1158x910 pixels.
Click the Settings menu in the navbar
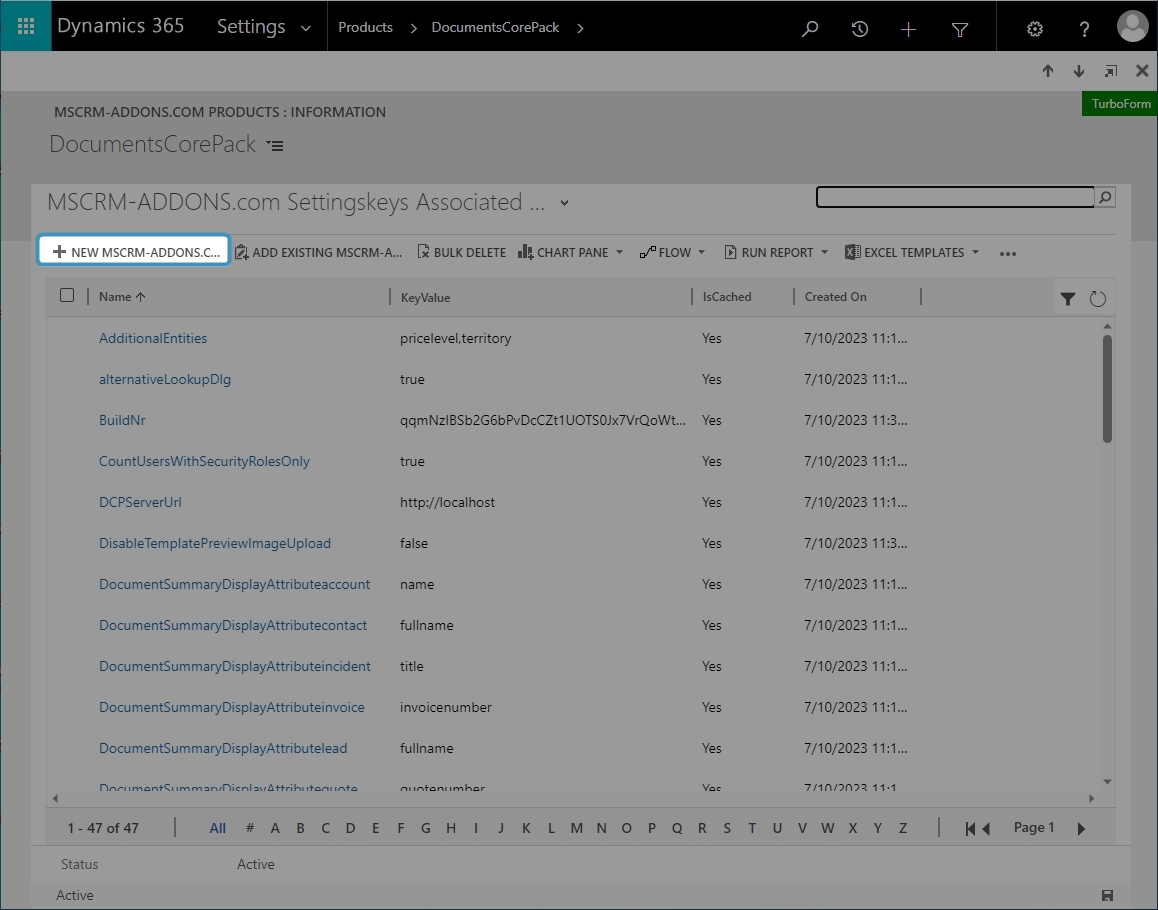point(251,27)
